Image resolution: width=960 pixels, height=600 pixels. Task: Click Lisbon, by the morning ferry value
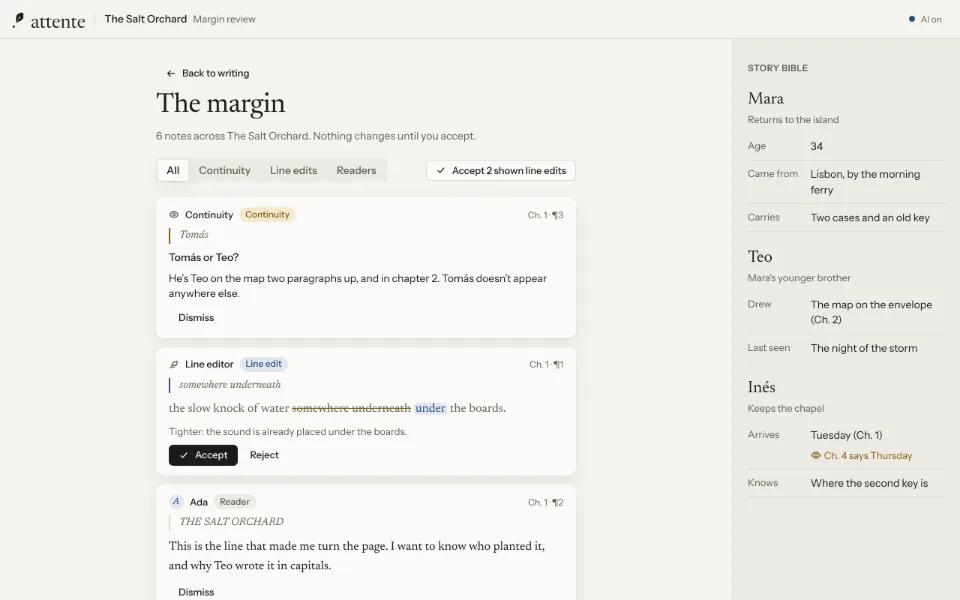click(865, 182)
